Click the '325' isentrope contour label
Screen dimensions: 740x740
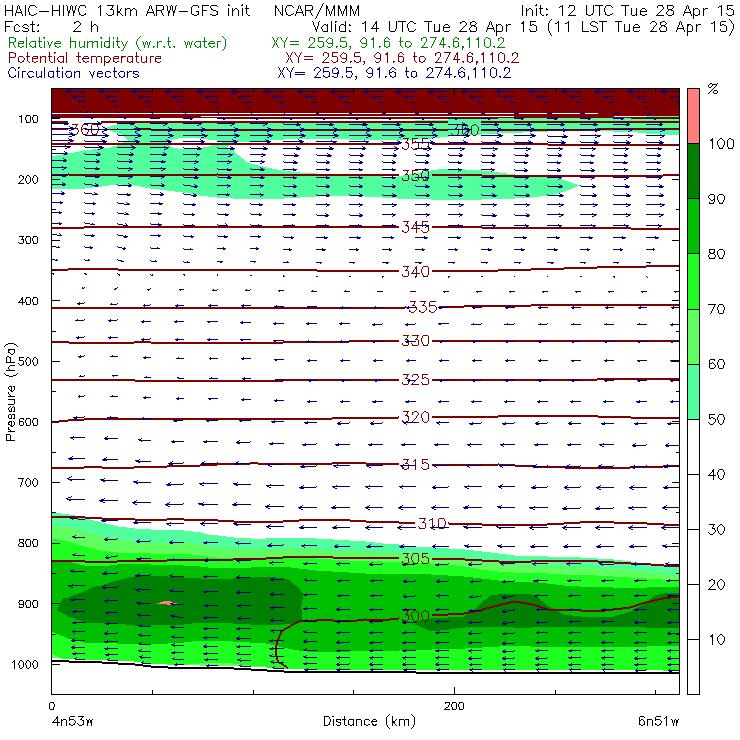coord(415,380)
